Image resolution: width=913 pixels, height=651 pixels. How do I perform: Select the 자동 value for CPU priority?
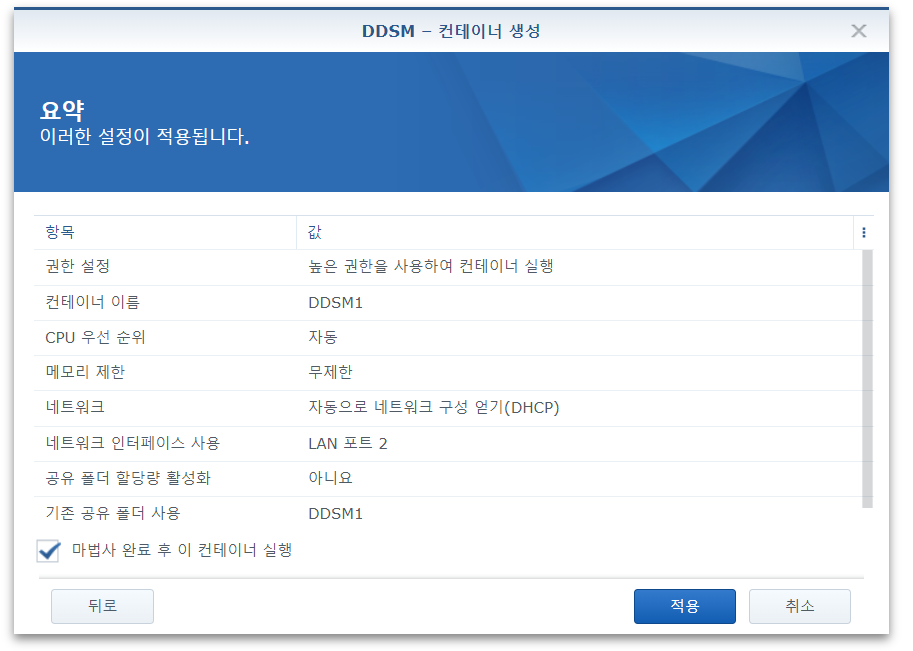pos(323,337)
